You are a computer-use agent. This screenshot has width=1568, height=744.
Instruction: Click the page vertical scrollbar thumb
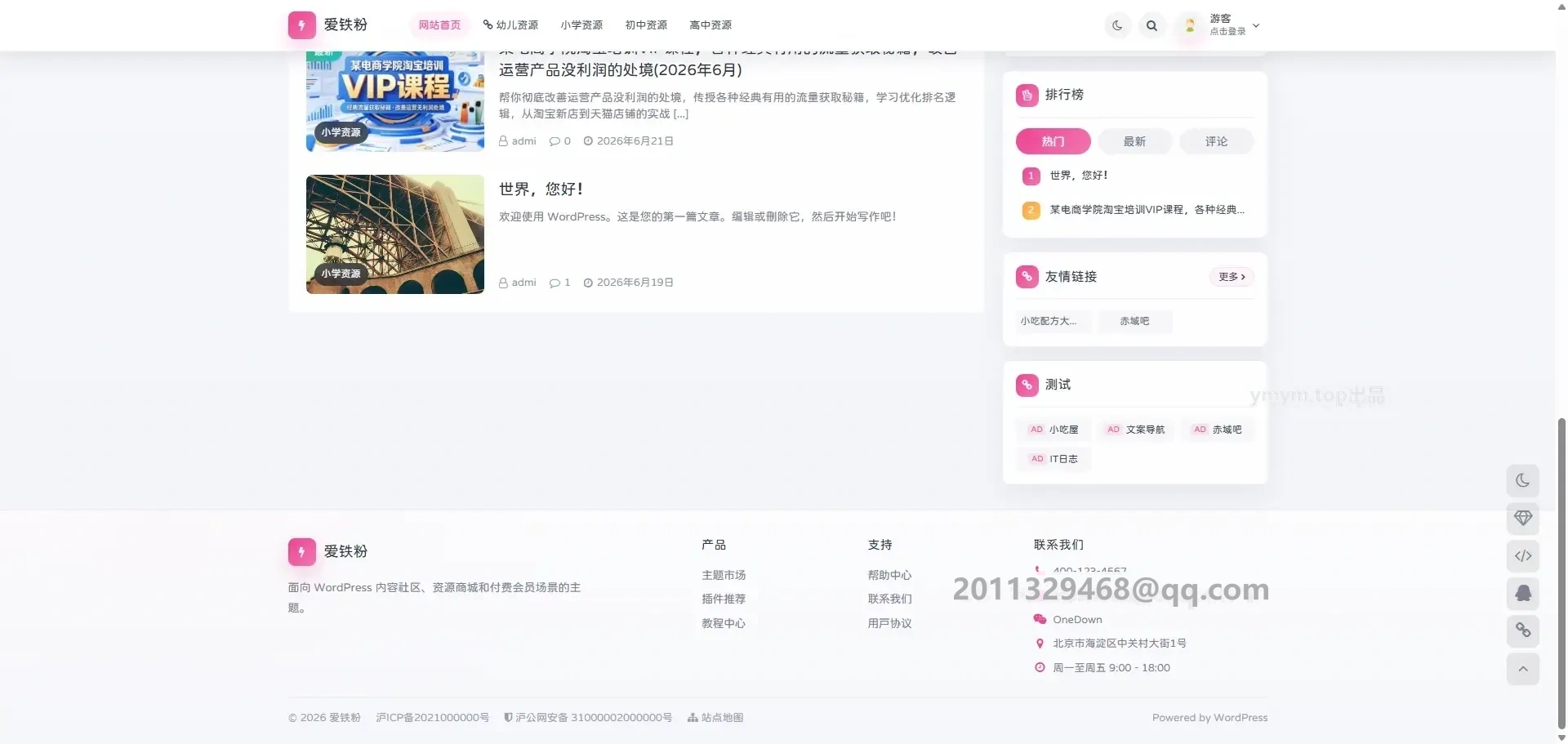tap(1561, 573)
